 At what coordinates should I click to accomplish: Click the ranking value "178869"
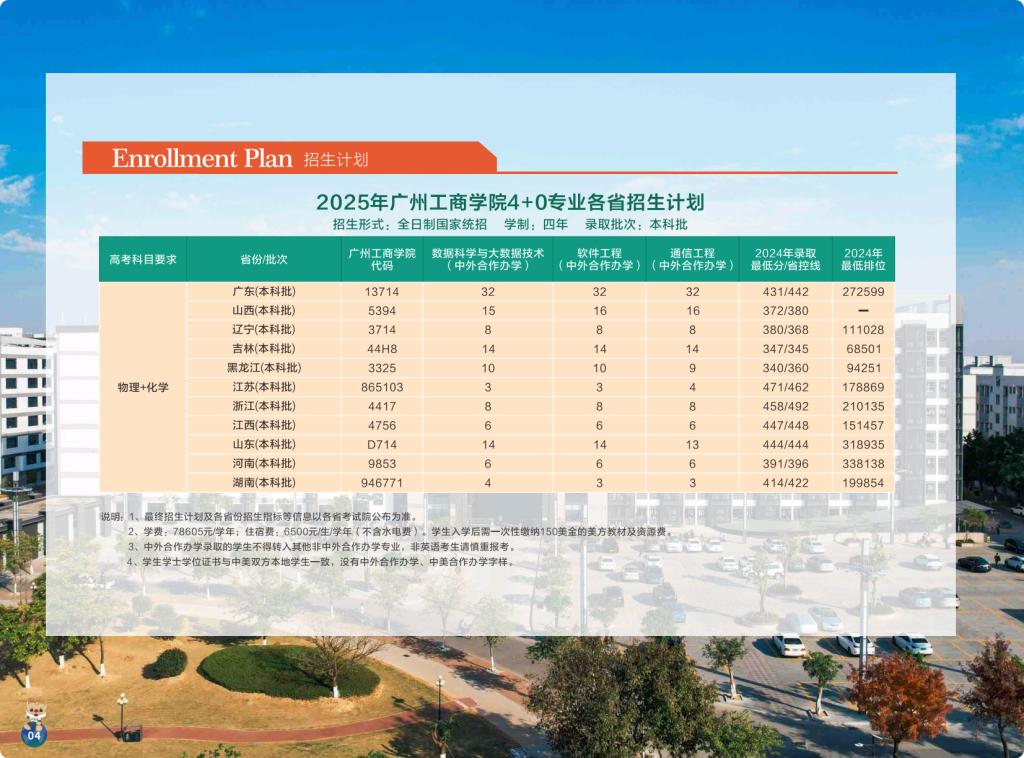[863, 387]
